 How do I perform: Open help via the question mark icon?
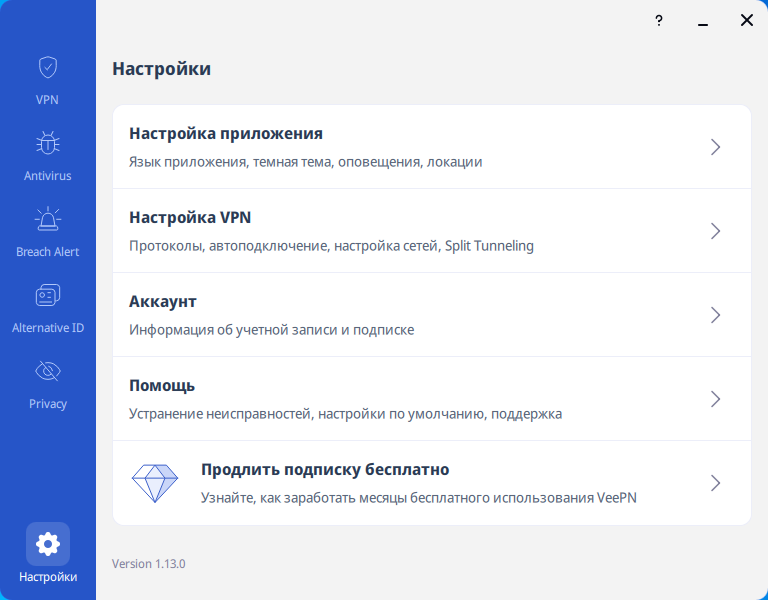659,20
